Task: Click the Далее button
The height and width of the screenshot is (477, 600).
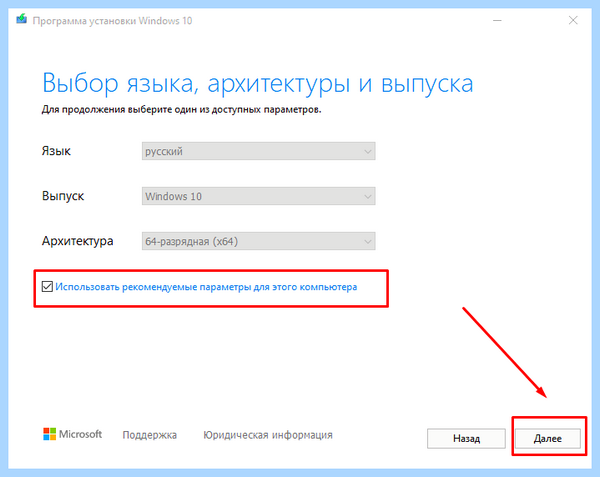Action: (x=548, y=438)
